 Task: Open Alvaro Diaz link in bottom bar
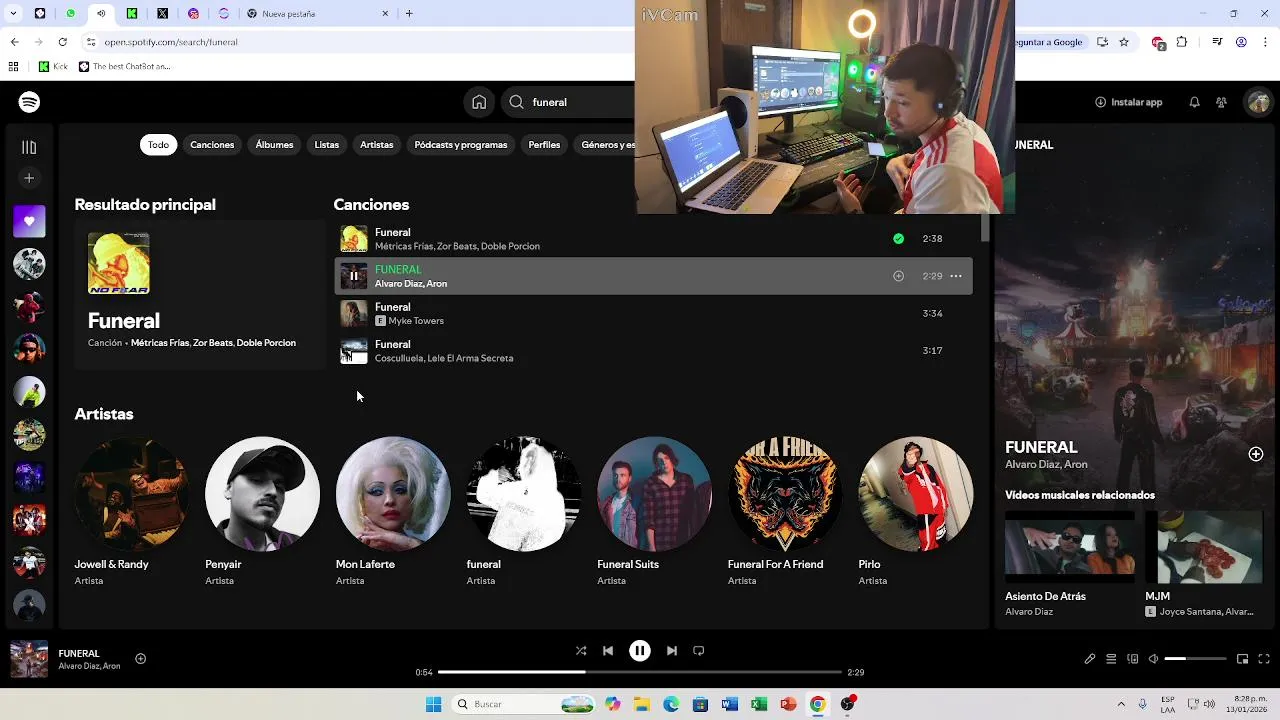[x=78, y=666]
